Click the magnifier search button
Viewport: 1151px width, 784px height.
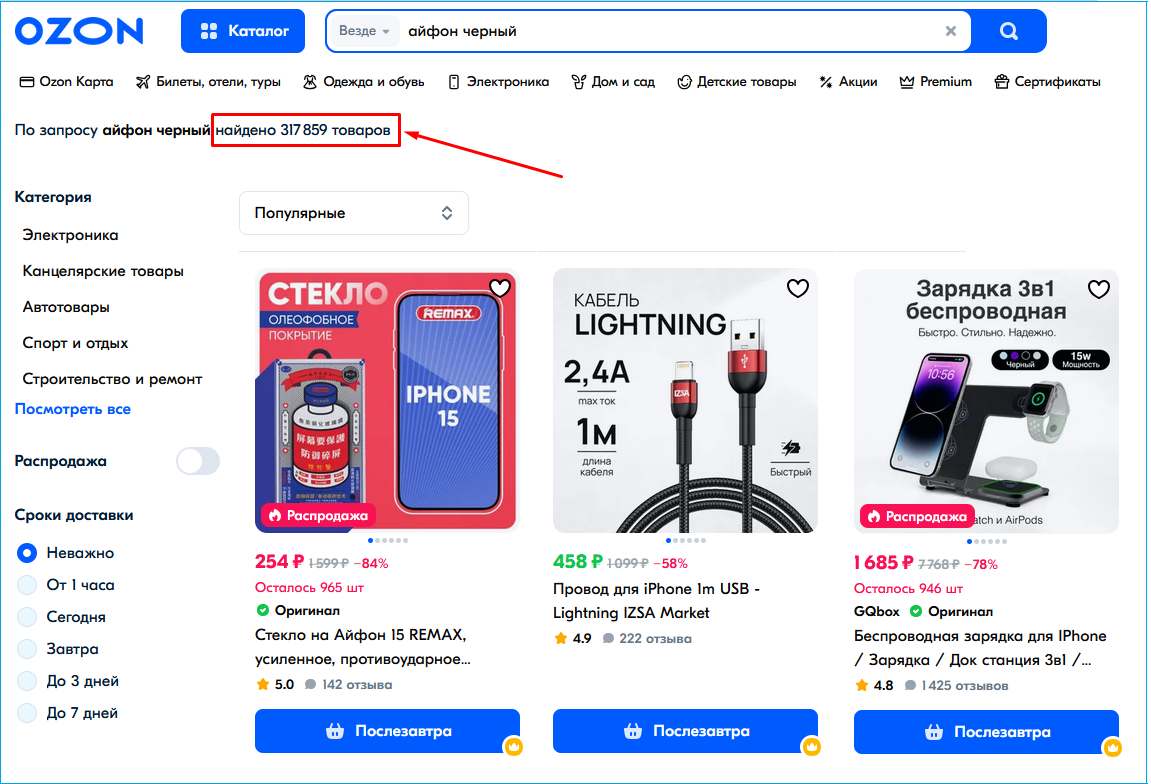[x=1008, y=31]
